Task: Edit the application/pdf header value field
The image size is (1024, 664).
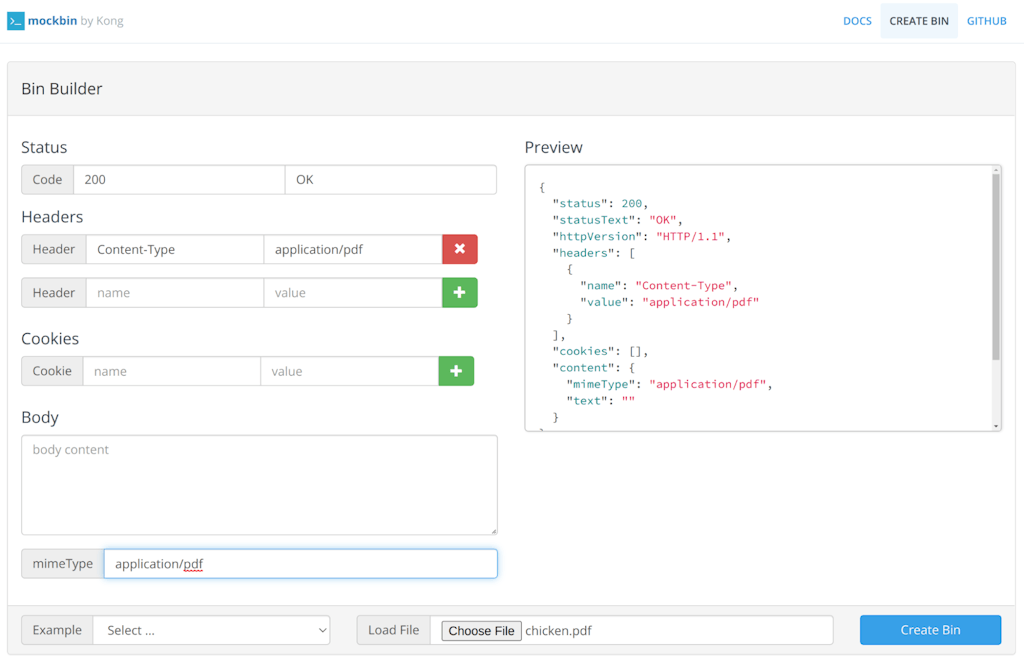Action: click(x=352, y=249)
